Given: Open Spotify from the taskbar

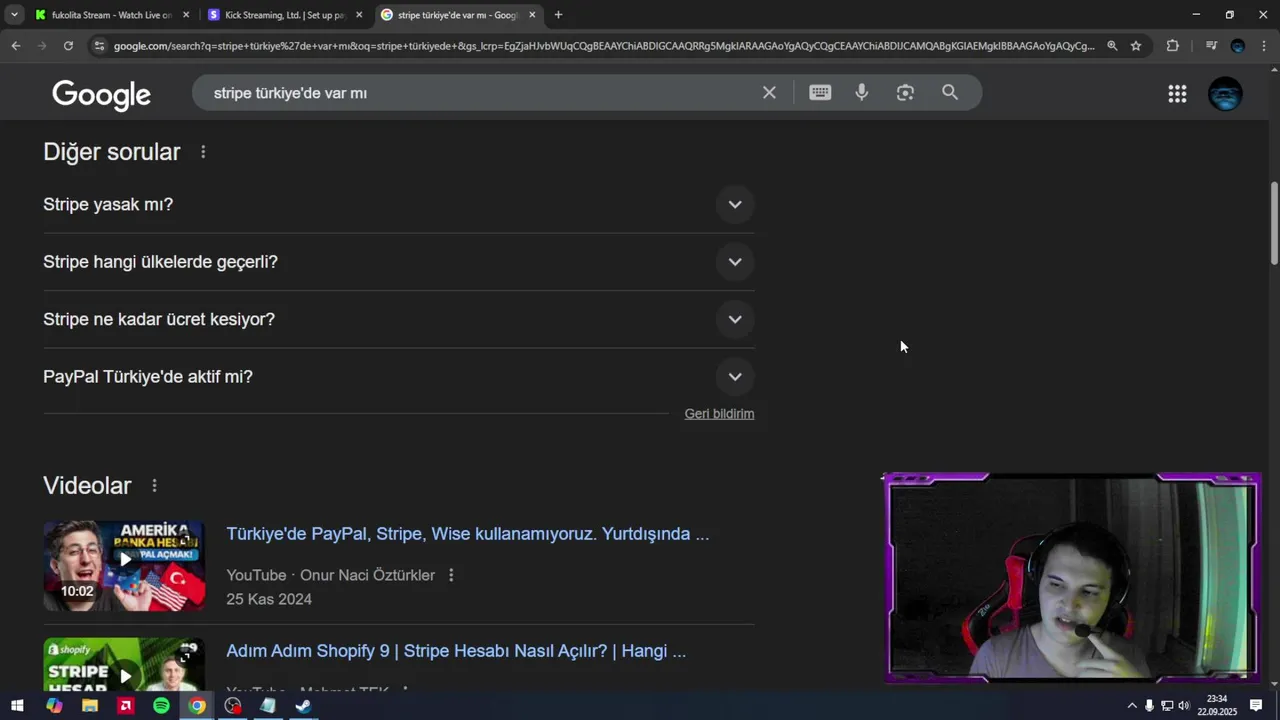Looking at the screenshot, I should [161, 706].
